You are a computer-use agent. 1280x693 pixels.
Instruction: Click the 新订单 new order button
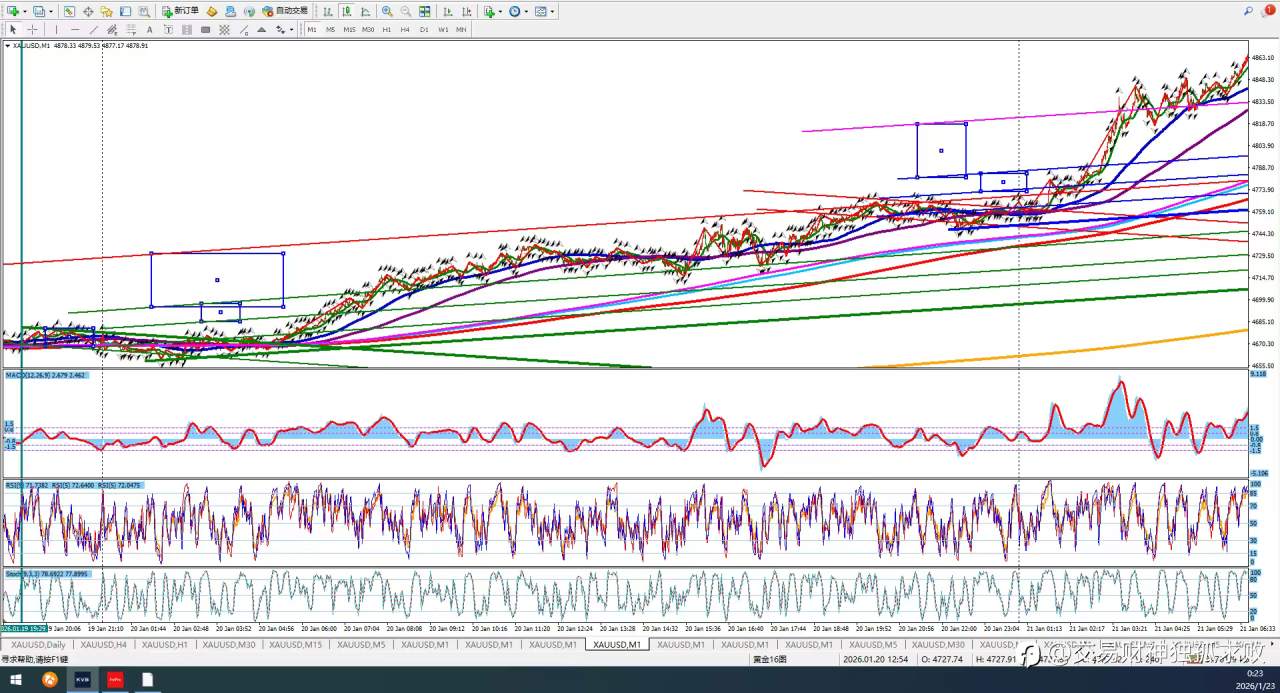[180, 11]
